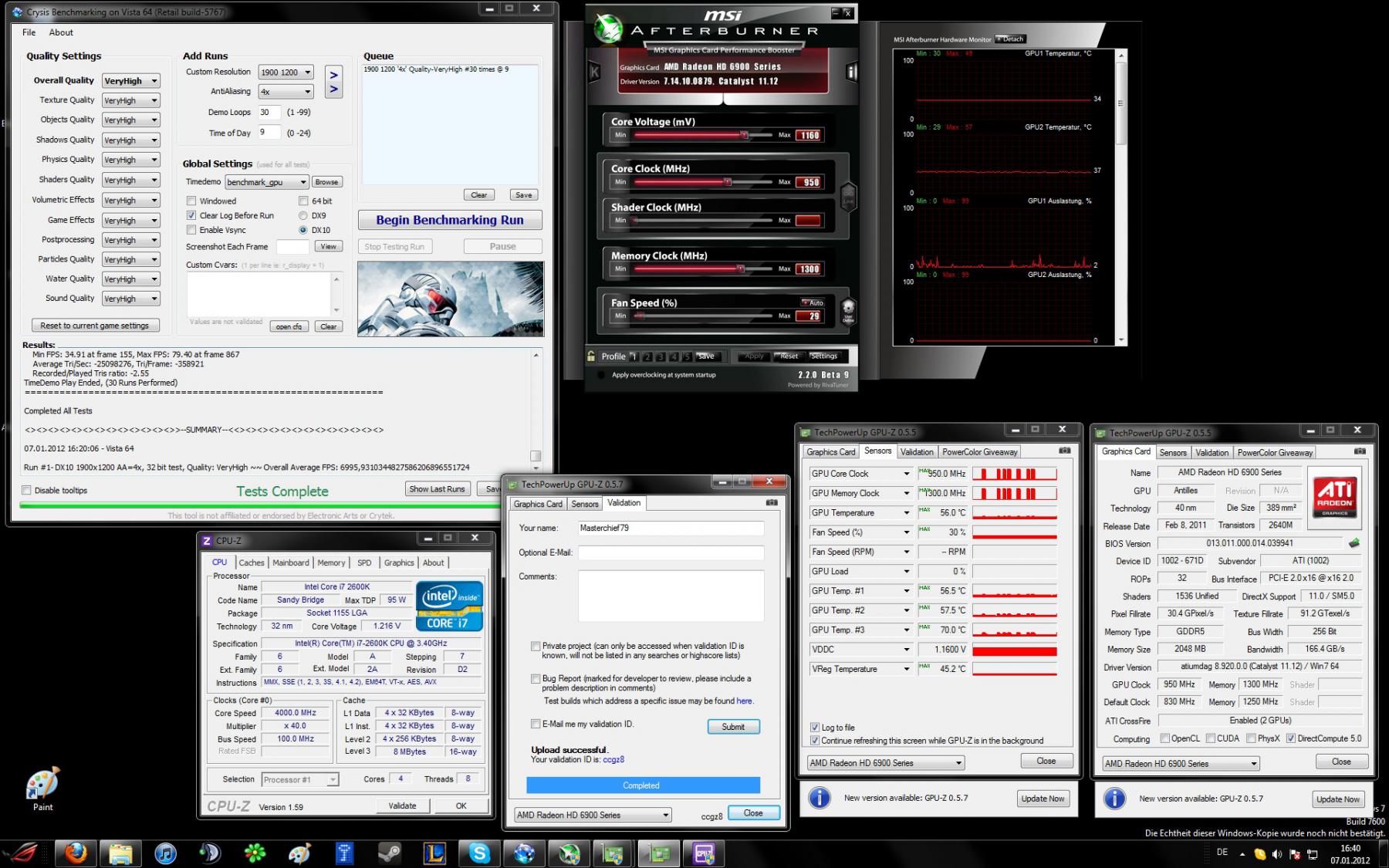Select Afterburner profile slot 3

[x=661, y=356]
